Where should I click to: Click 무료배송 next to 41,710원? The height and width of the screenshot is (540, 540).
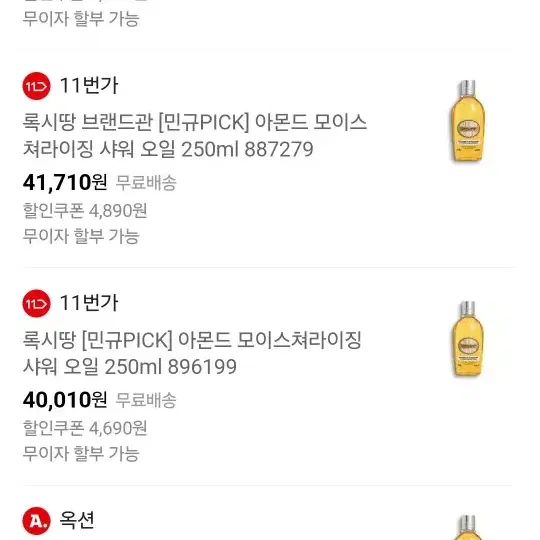(x=146, y=183)
